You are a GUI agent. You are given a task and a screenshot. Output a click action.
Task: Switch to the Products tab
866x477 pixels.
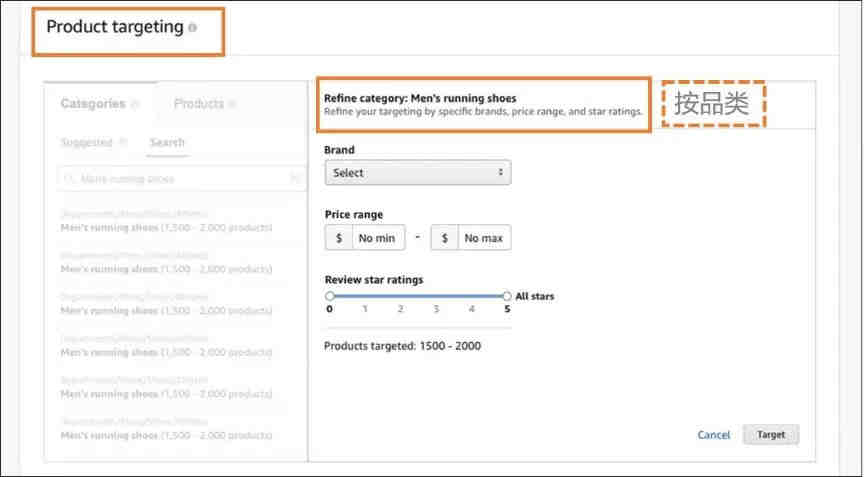coord(198,104)
